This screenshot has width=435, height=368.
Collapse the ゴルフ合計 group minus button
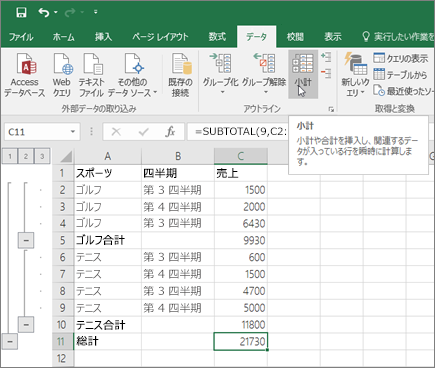[26, 240]
